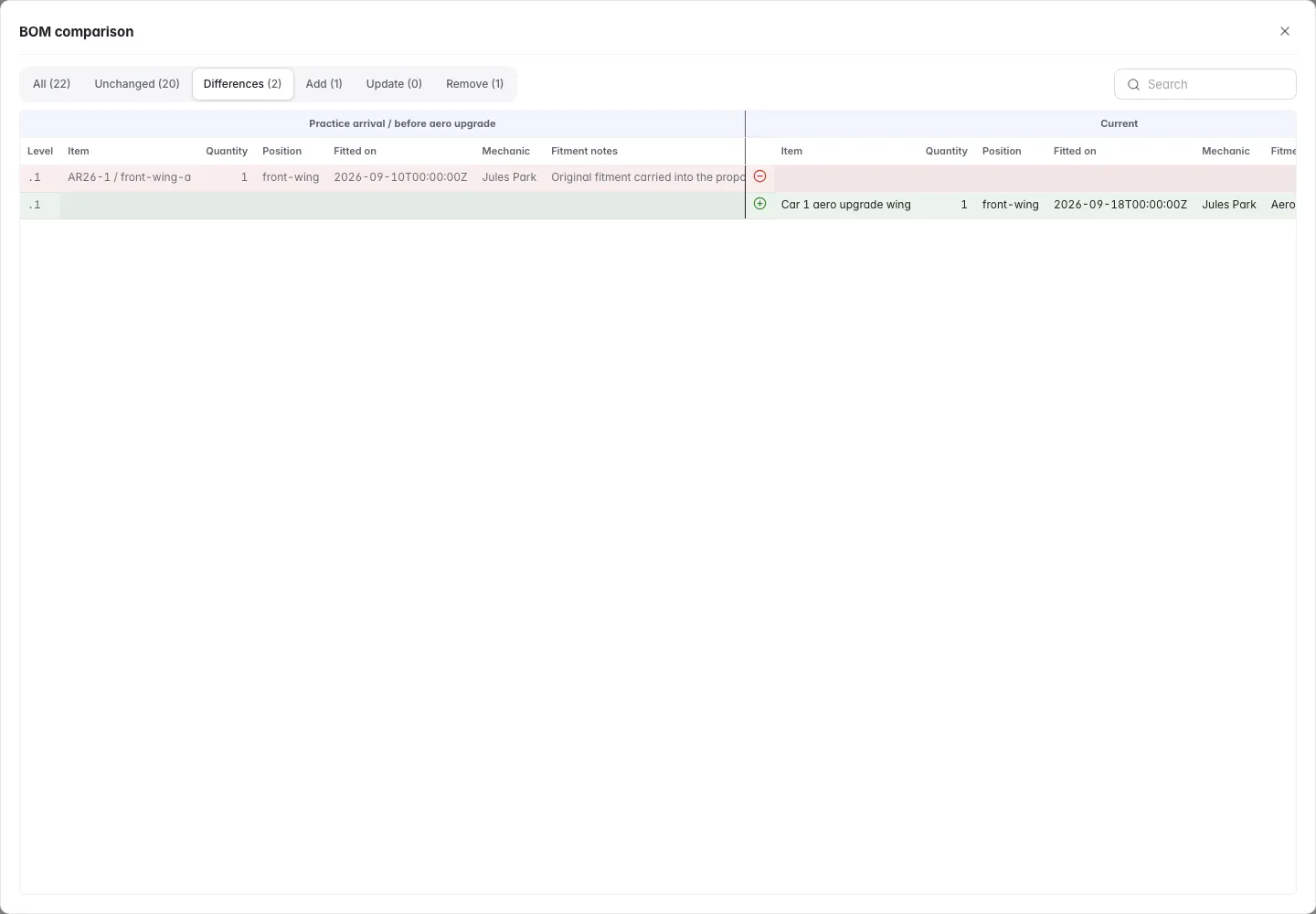Click the 2026-09-10T00:00:00Z fitted date
This screenshot has height=914, width=1316.
click(x=400, y=177)
